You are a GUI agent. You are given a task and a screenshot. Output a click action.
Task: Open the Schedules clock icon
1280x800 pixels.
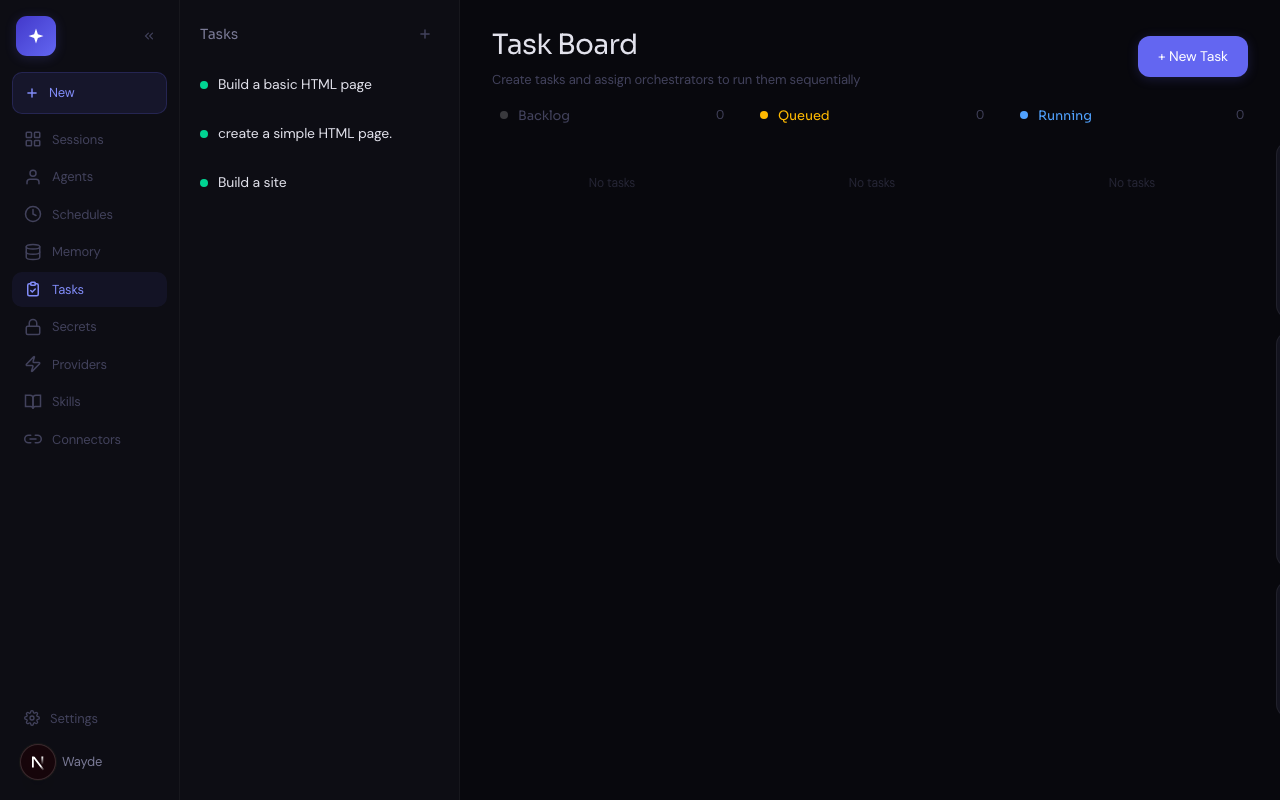coord(33,214)
